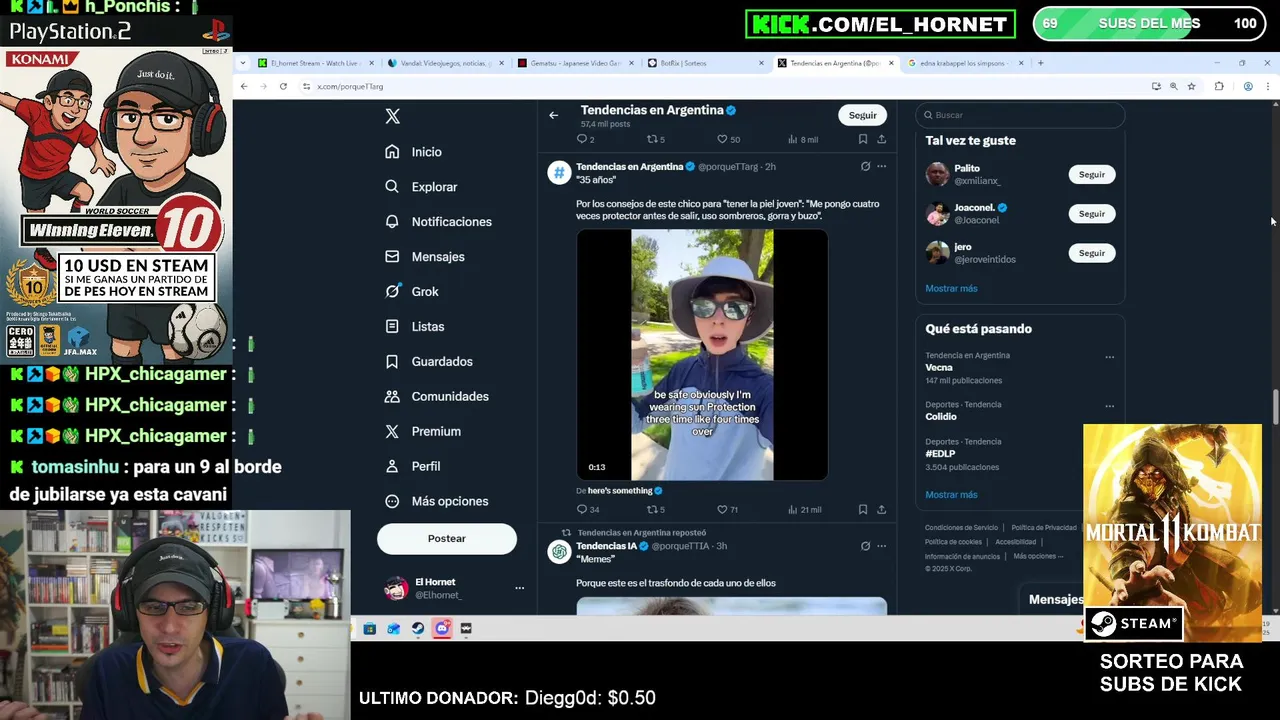This screenshot has height=720, width=1280.
Task: Expand Más opciones in the sidebar
Action: pyautogui.click(x=437, y=502)
